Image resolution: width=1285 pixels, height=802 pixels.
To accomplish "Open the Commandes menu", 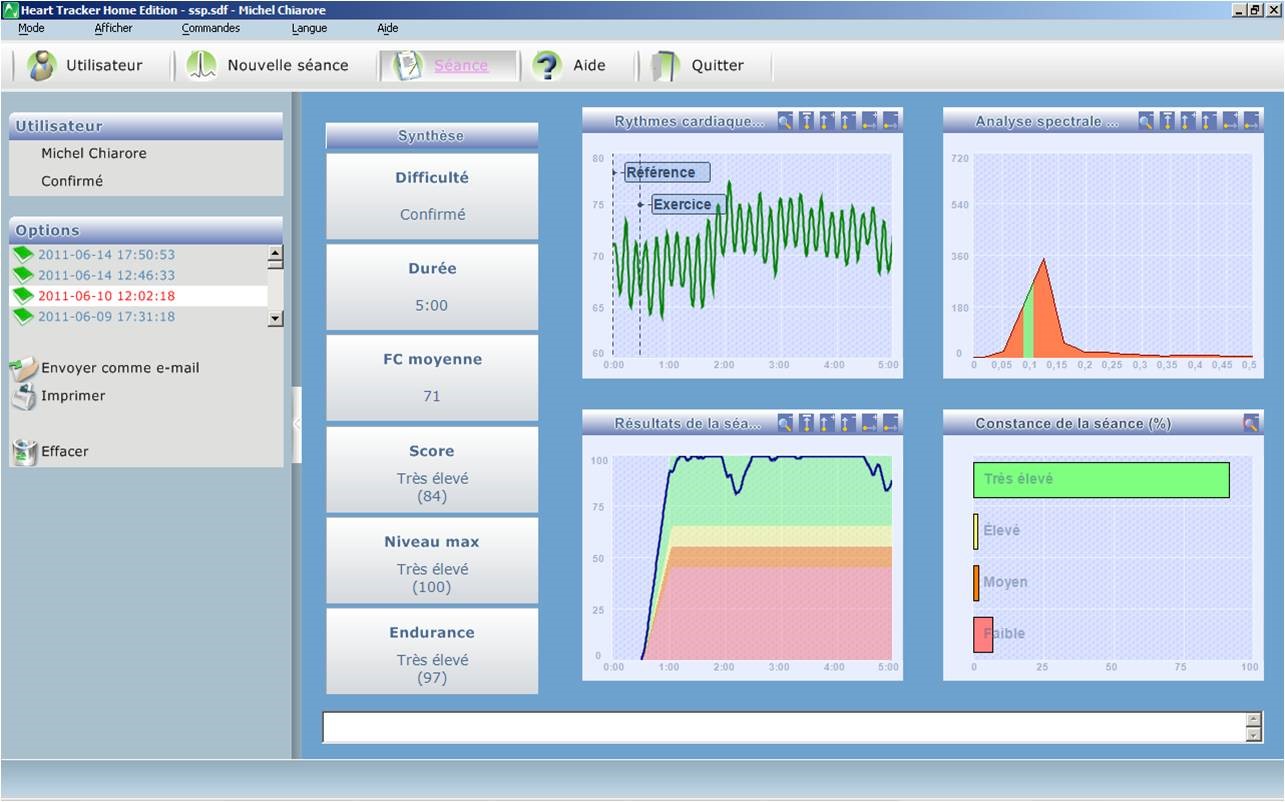I will (210, 28).
